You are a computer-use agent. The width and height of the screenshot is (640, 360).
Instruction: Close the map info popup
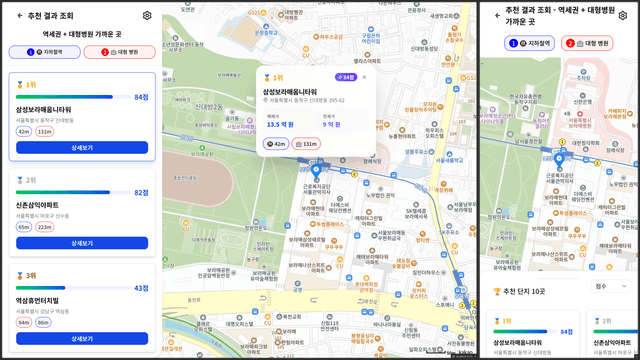pos(364,77)
